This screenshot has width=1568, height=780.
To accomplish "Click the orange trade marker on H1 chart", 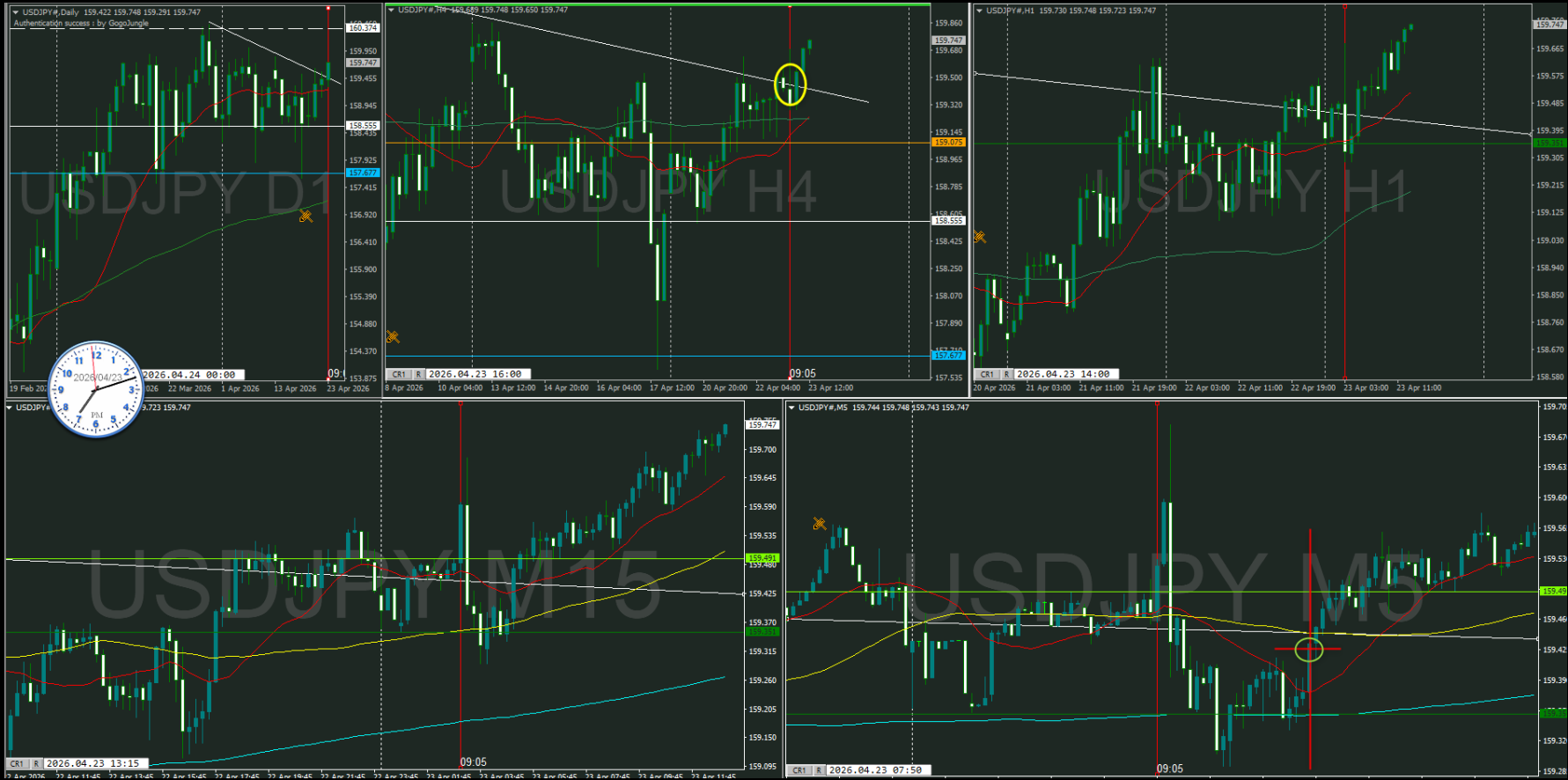I will pyautogui.click(x=979, y=237).
